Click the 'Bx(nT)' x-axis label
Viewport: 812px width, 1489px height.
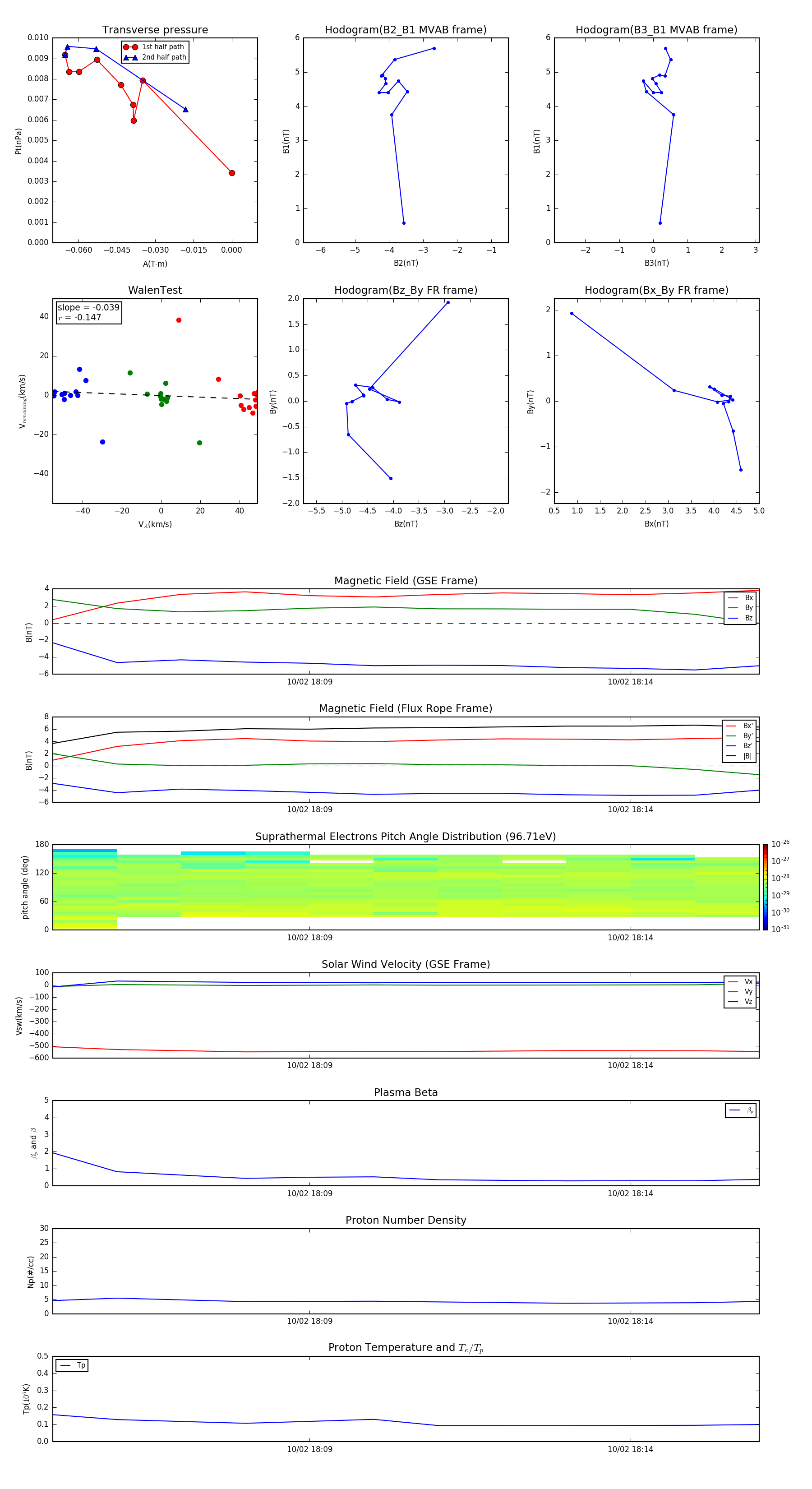point(656,524)
